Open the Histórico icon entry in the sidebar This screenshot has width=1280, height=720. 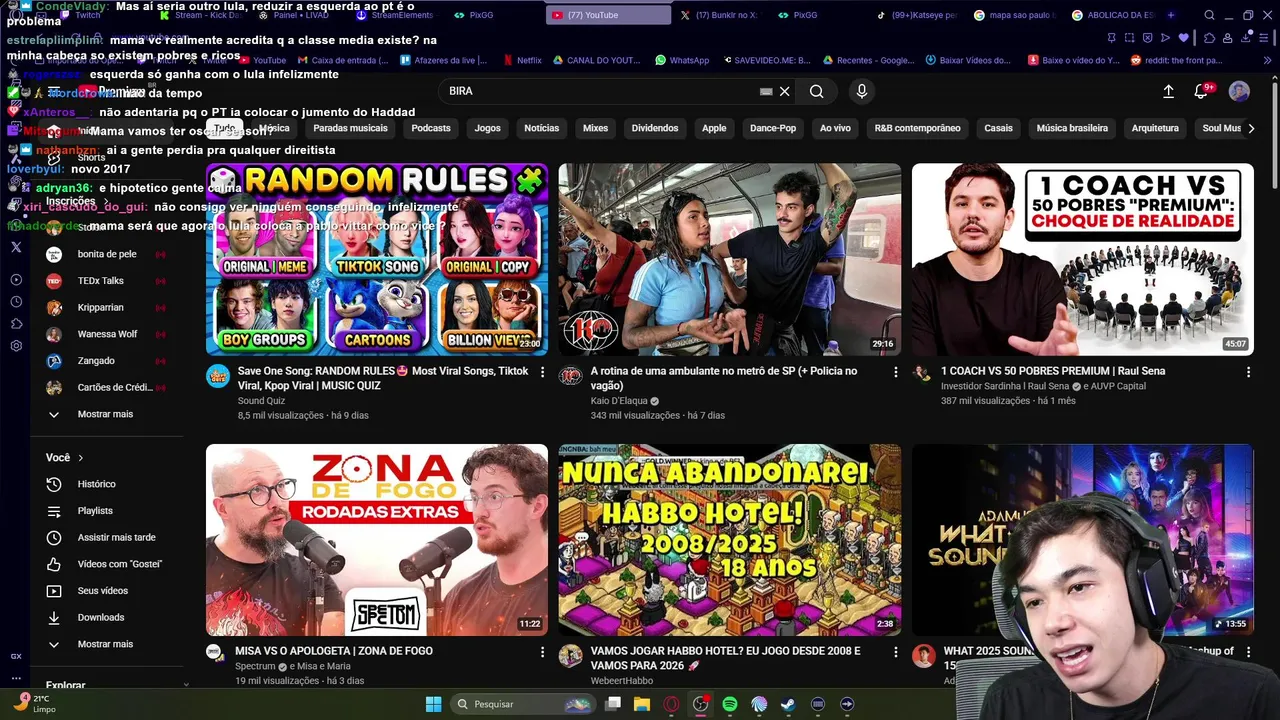point(54,484)
